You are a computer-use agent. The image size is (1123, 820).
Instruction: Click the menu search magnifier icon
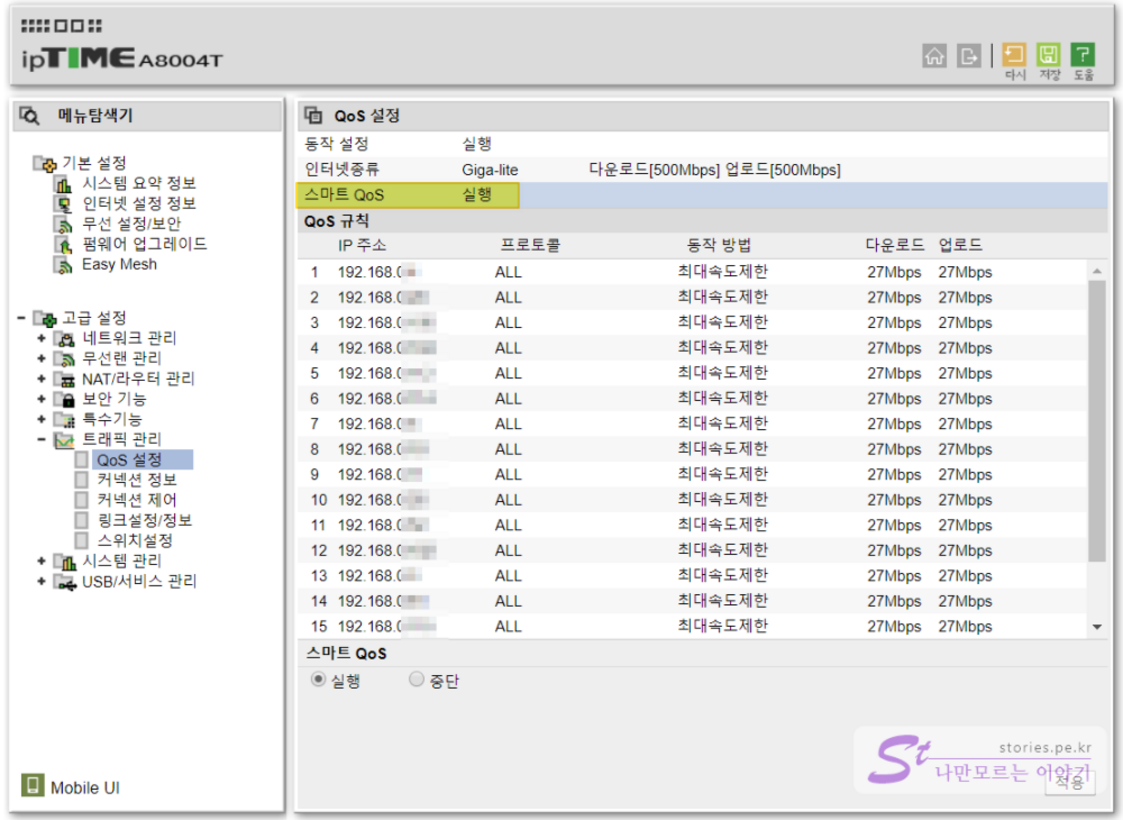[x=29, y=116]
